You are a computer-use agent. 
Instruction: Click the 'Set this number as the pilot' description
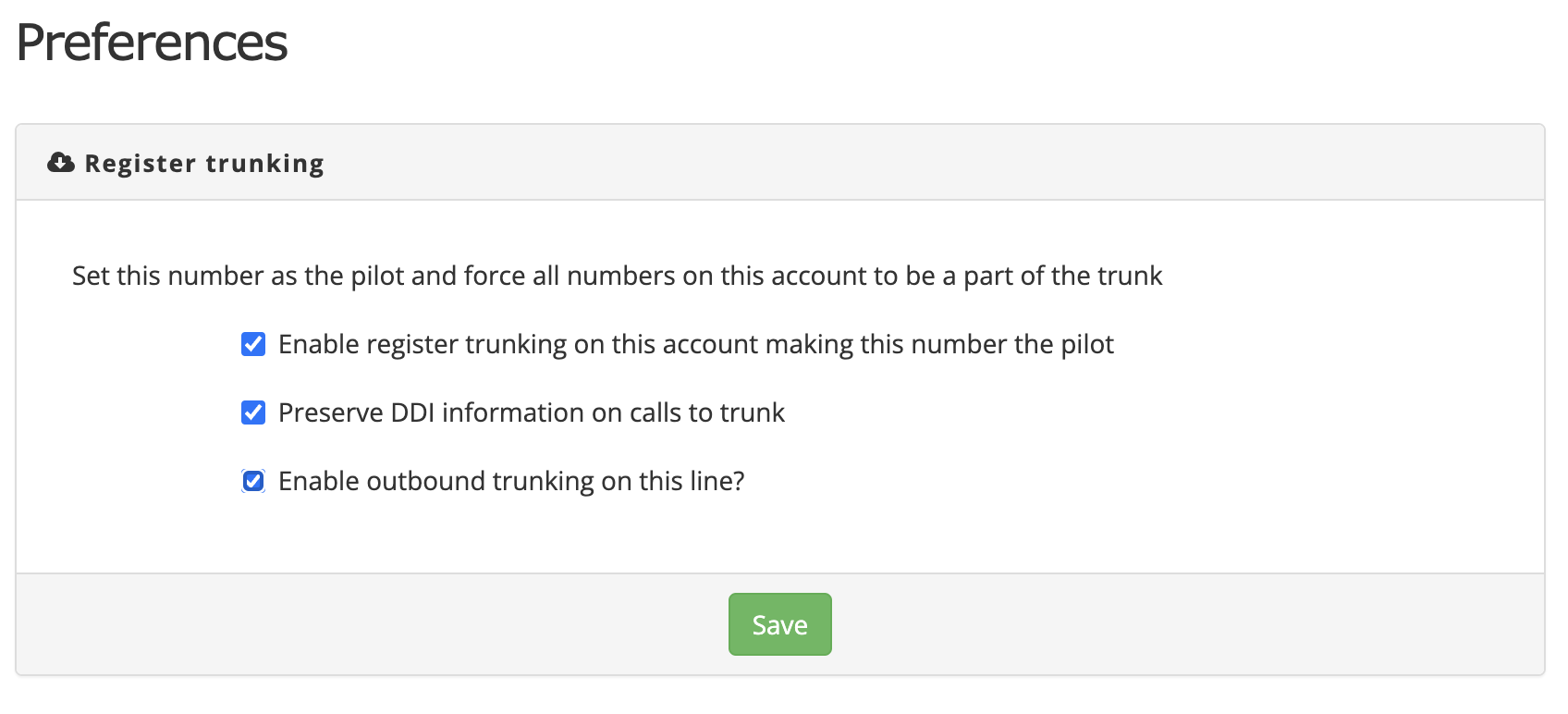tap(618, 276)
